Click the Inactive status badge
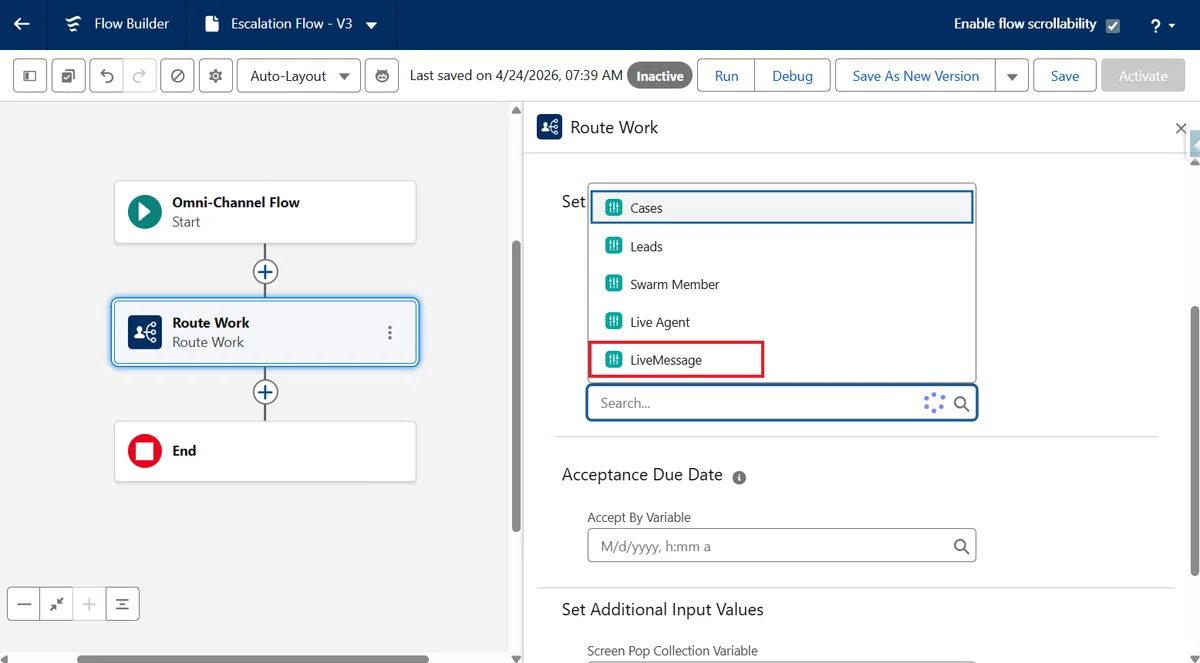 pos(660,76)
